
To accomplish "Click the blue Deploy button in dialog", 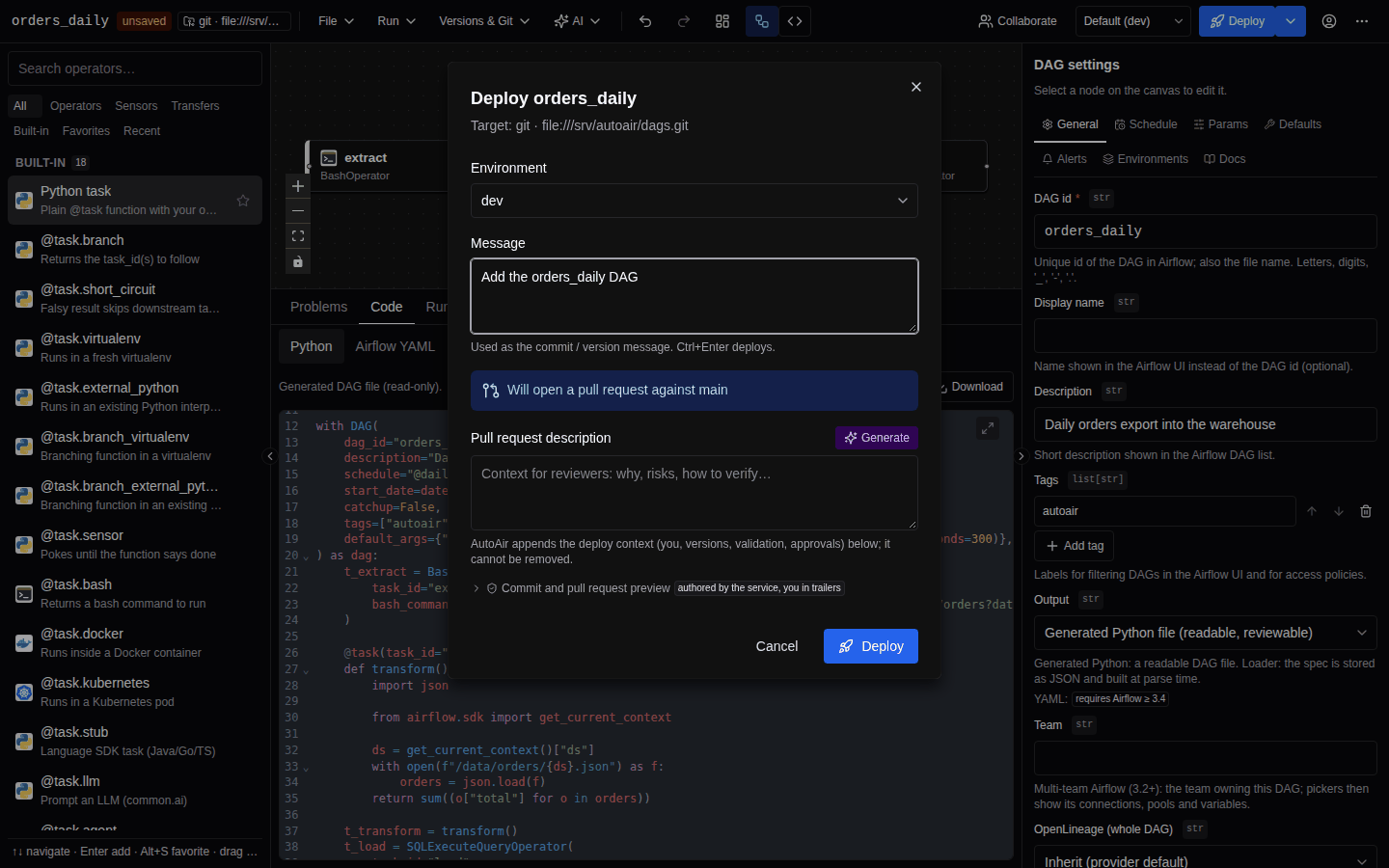I will 871,646.
